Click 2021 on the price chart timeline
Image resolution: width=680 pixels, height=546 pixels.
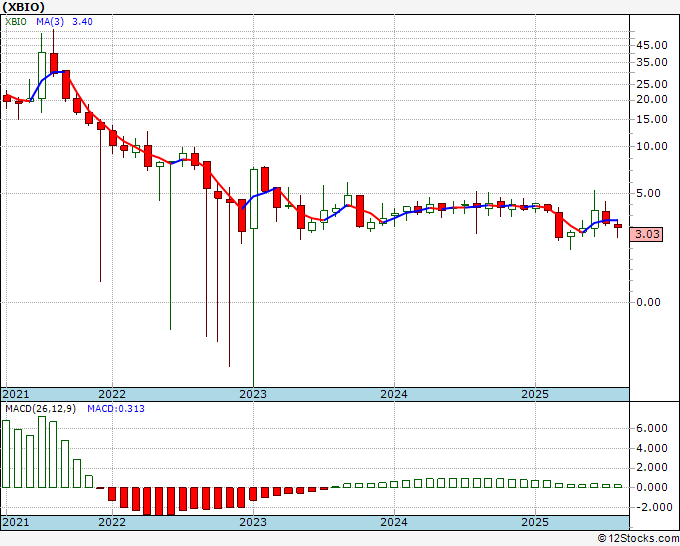(x=16, y=394)
